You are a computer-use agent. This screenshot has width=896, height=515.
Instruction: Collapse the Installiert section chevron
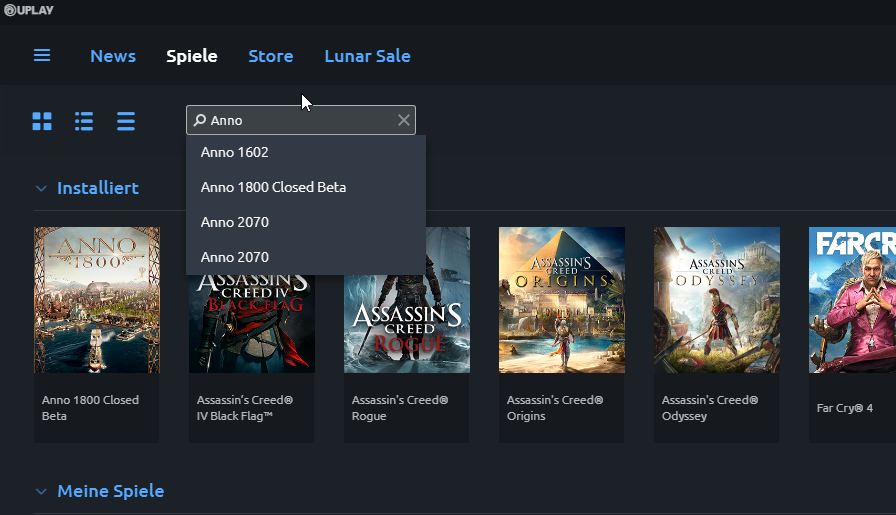coord(41,188)
